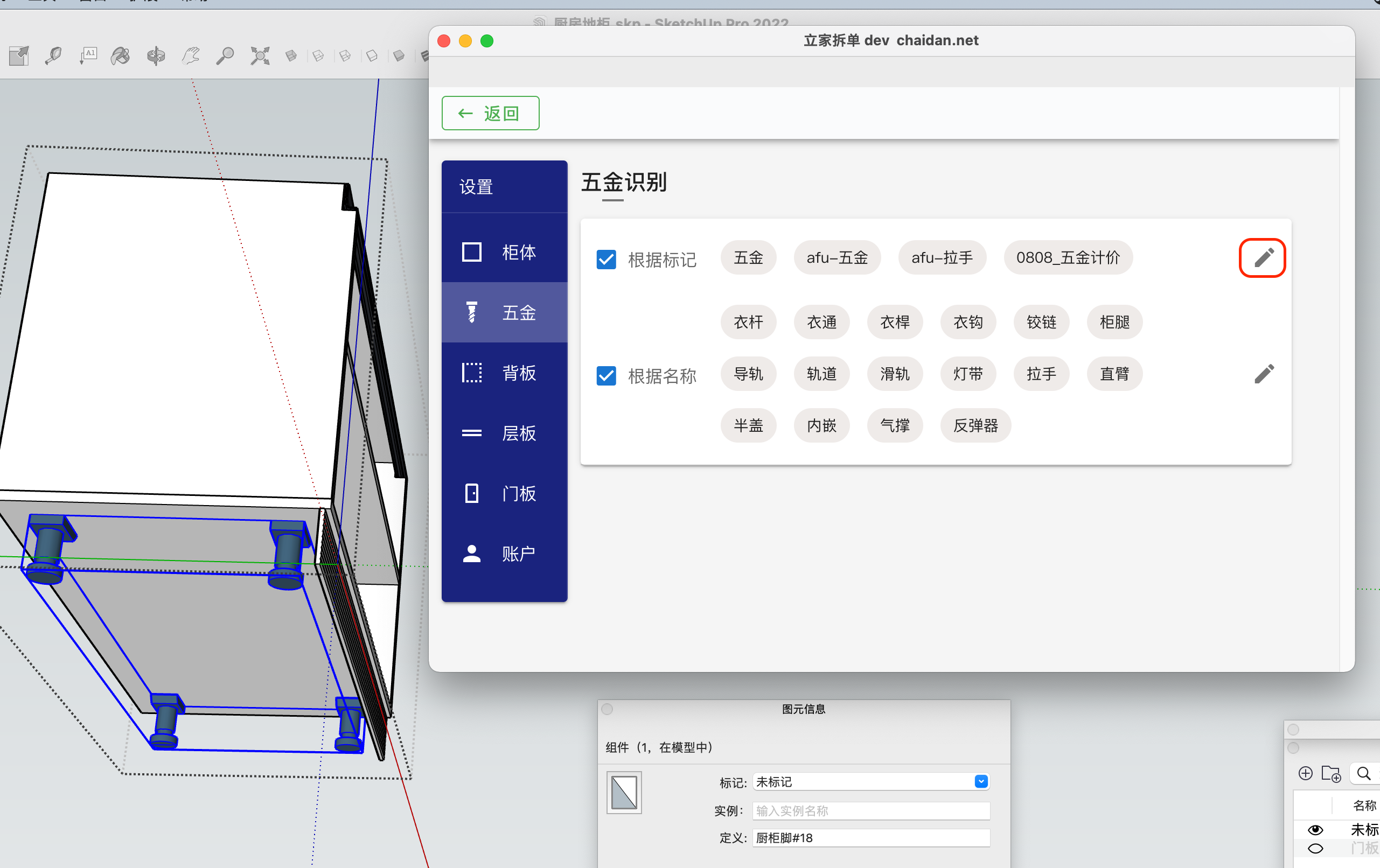Image resolution: width=1380 pixels, height=868 pixels.
Task: Uncheck the 根据标记 checkbox
Action: click(607, 260)
